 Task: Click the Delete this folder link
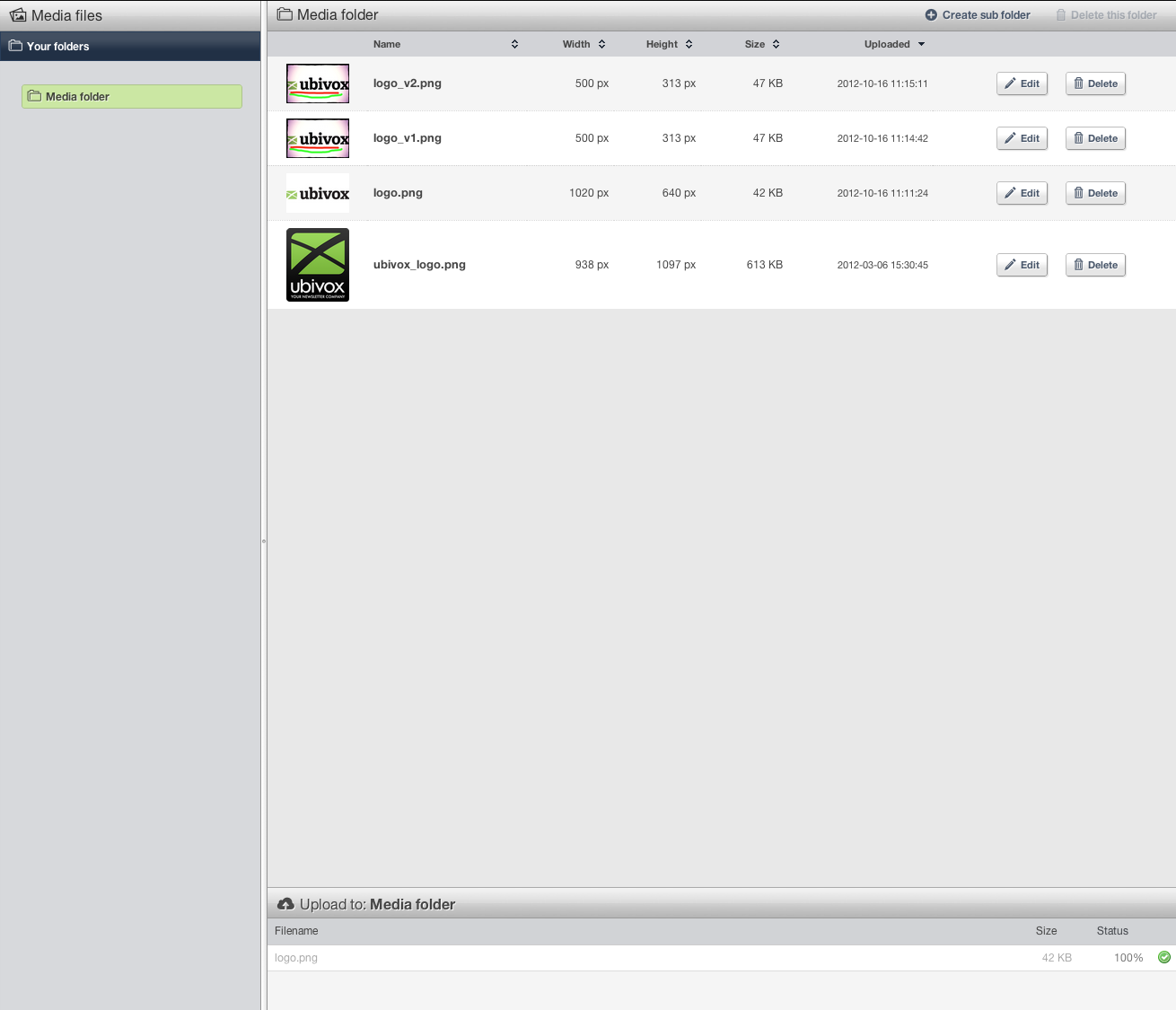1113,15
